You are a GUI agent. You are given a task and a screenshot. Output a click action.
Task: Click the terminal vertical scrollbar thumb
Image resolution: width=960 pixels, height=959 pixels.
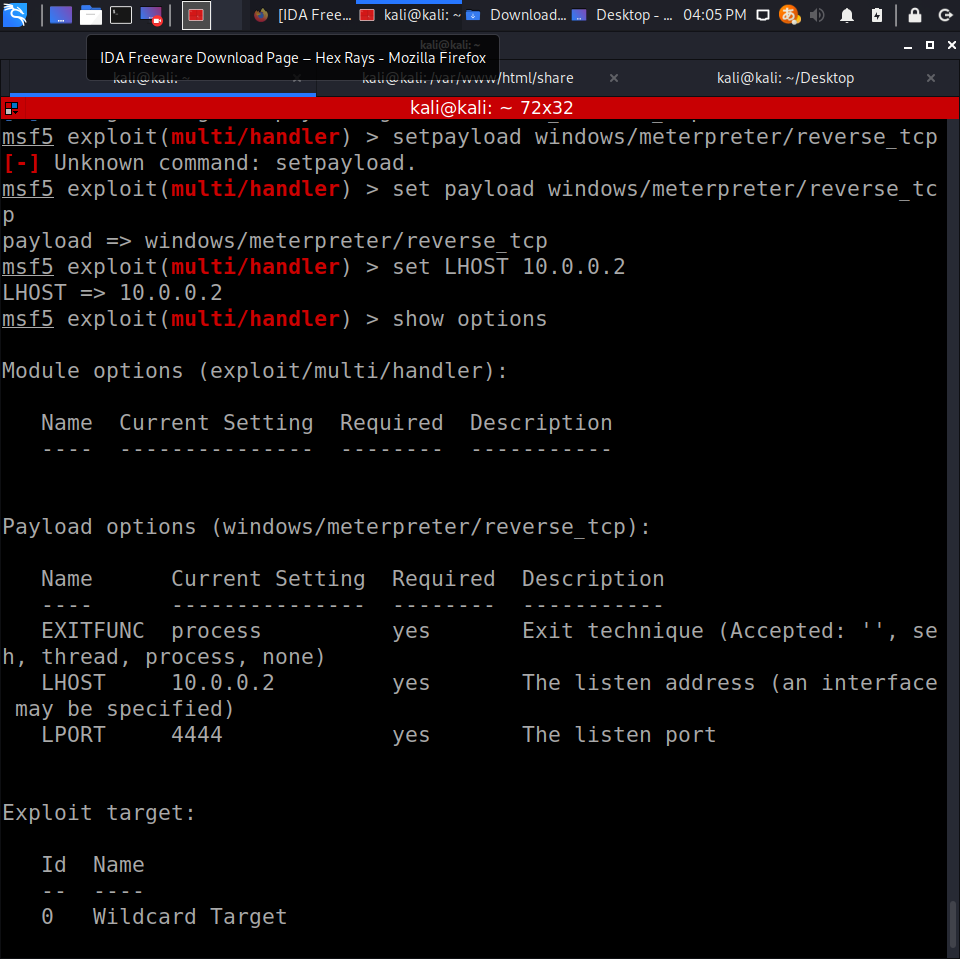point(953,926)
